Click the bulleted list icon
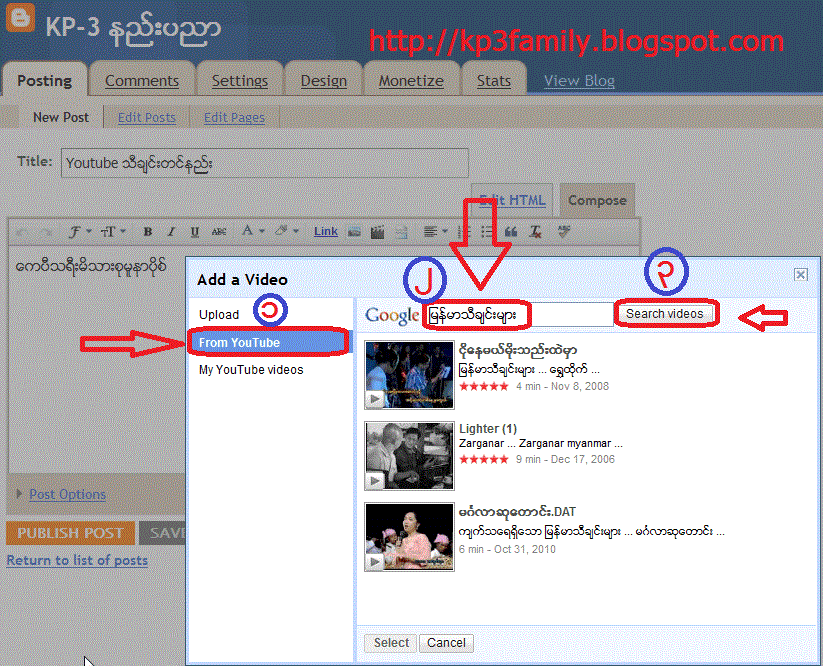This screenshot has height=666, width=823. coord(487,231)
